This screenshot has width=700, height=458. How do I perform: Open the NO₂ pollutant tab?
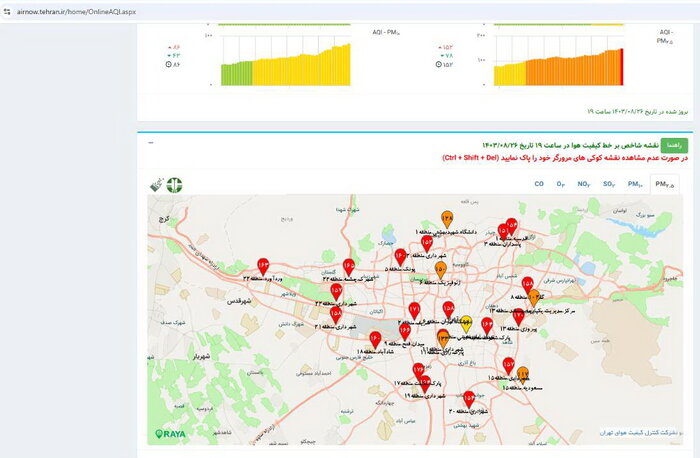coord(584,184)
